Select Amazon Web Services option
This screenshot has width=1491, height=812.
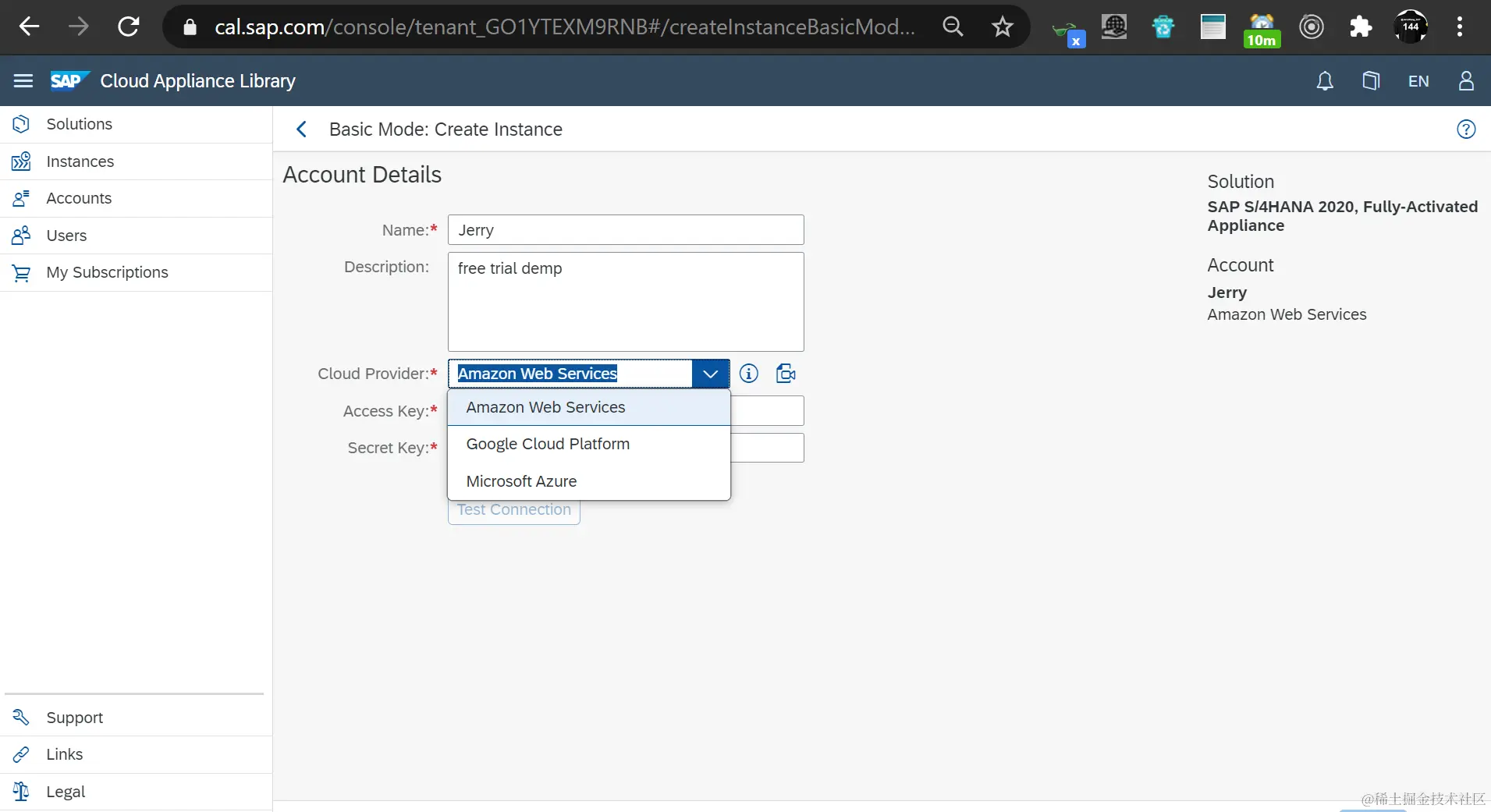pyautogui.click(x=589, y=407)
